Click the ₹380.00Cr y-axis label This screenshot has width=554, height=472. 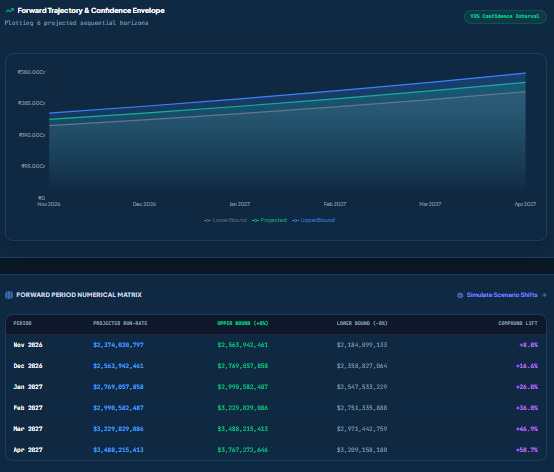click(31, 72)
